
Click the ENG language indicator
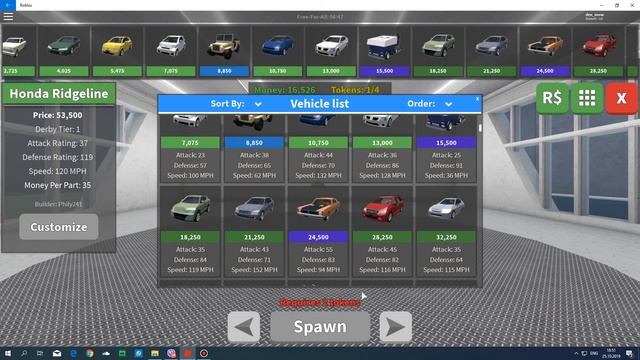(594, 353)
